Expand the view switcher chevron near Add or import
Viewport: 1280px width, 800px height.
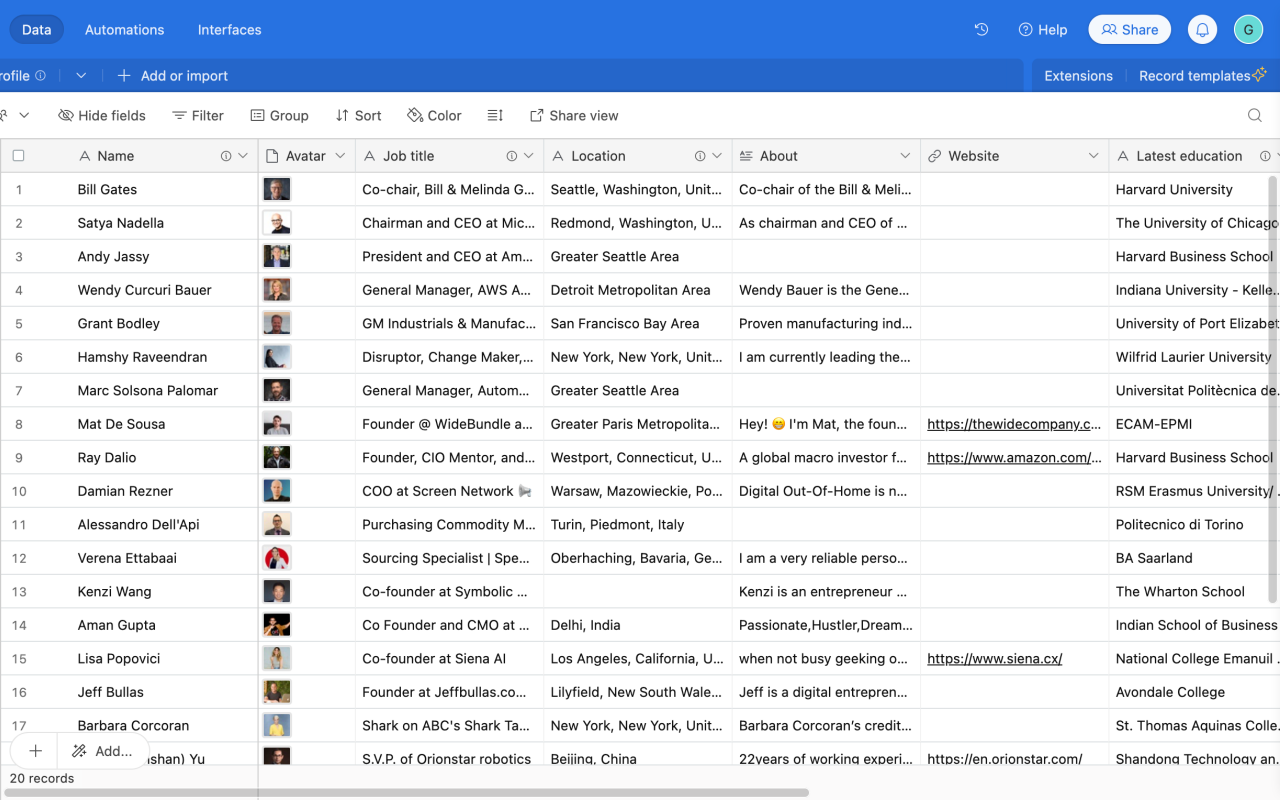(x=81, y=75)
